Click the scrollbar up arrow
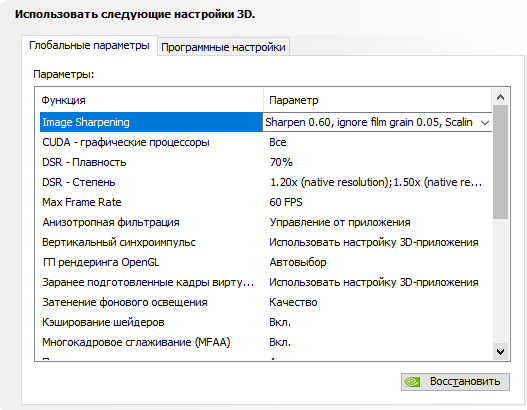 pyautogui.click(x=500, y=97)
